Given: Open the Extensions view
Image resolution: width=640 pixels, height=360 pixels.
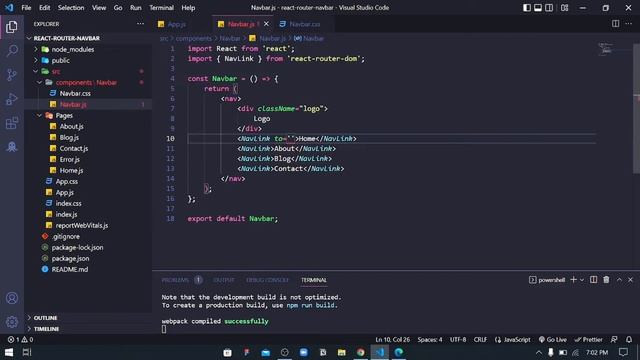Looking at the screenshot, I should pos(12,123).
